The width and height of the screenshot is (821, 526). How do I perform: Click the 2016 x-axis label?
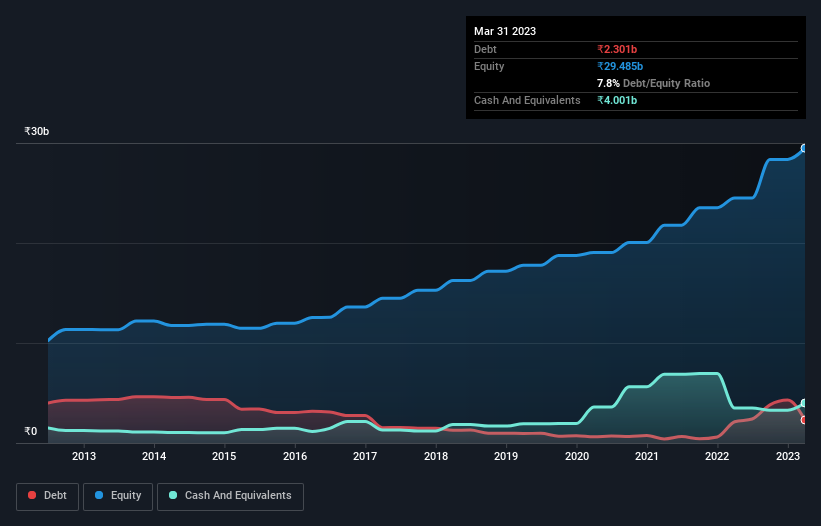tap(295, 456)
